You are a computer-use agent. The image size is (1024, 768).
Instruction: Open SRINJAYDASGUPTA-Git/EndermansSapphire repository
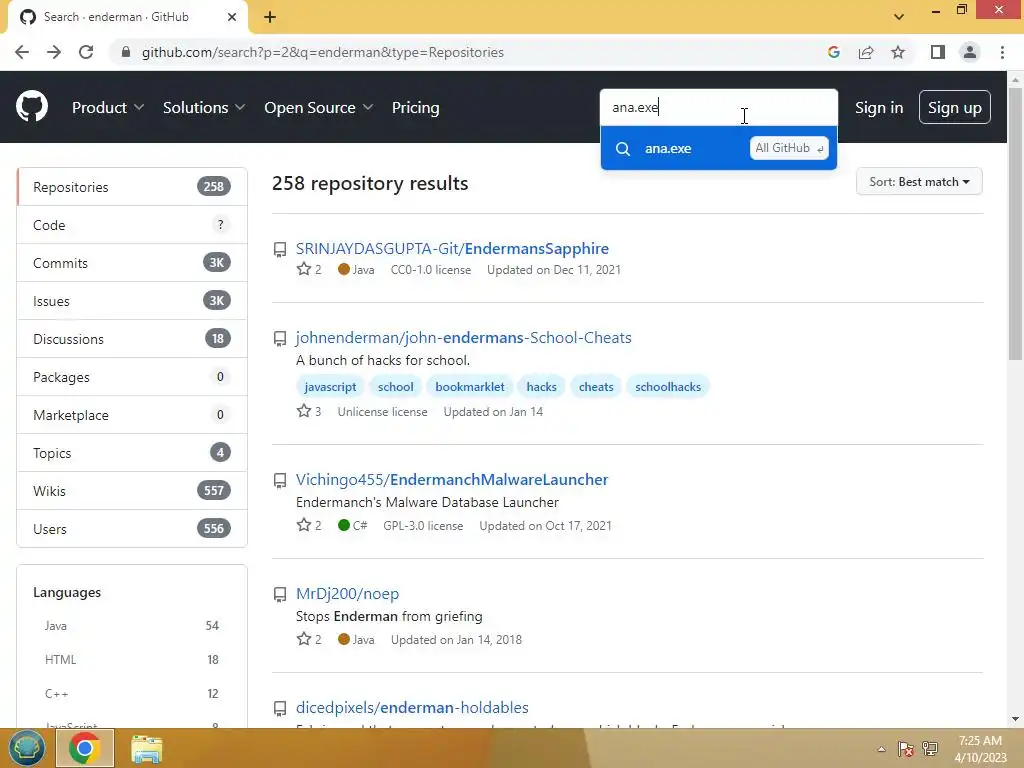click(452, 249)
